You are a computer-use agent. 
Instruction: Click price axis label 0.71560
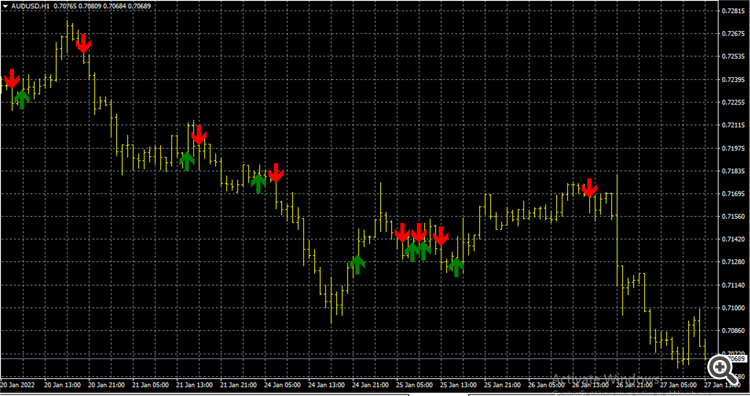tap(734, 216)
